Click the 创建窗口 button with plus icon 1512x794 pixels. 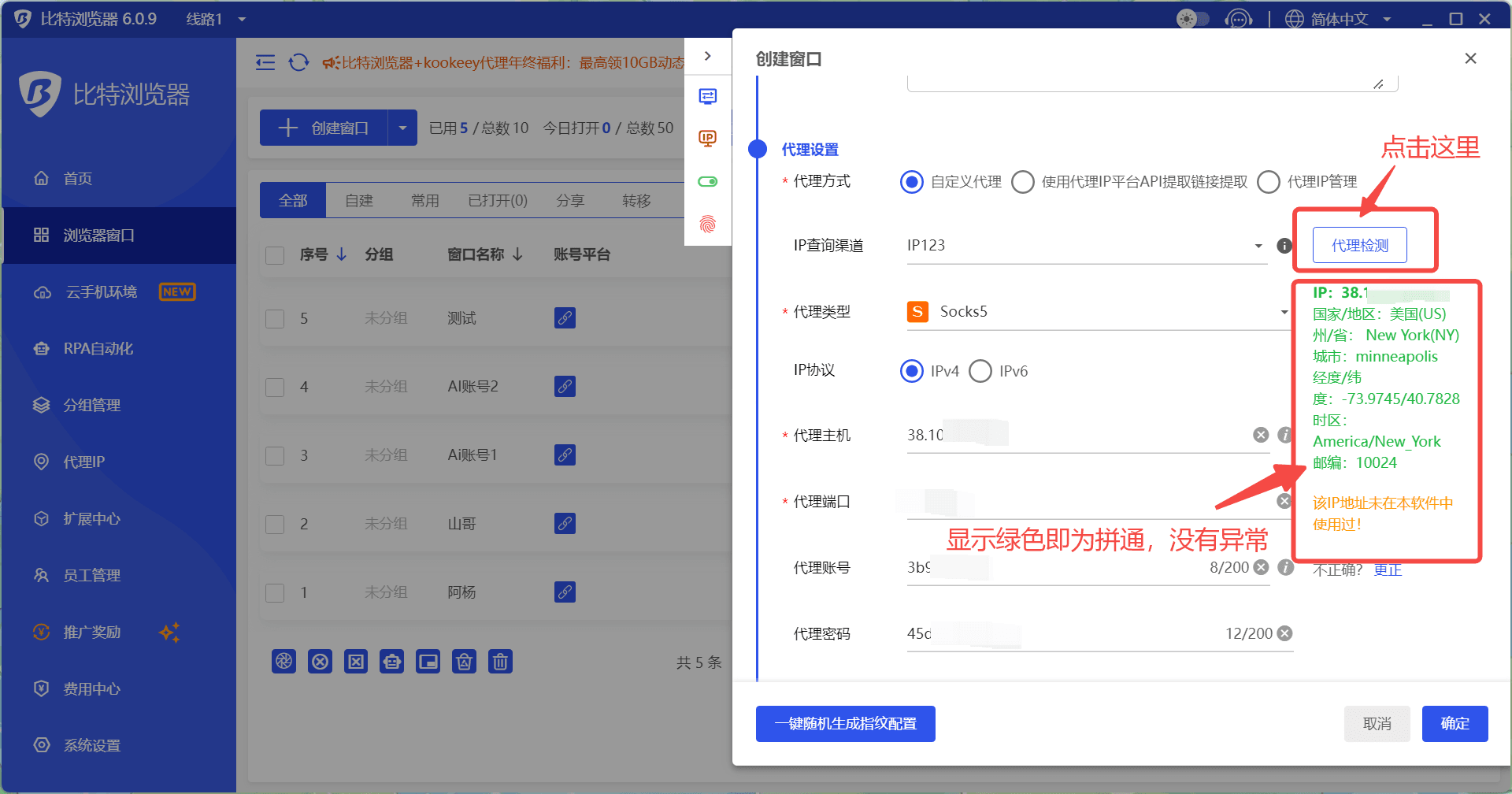point(324,128)
